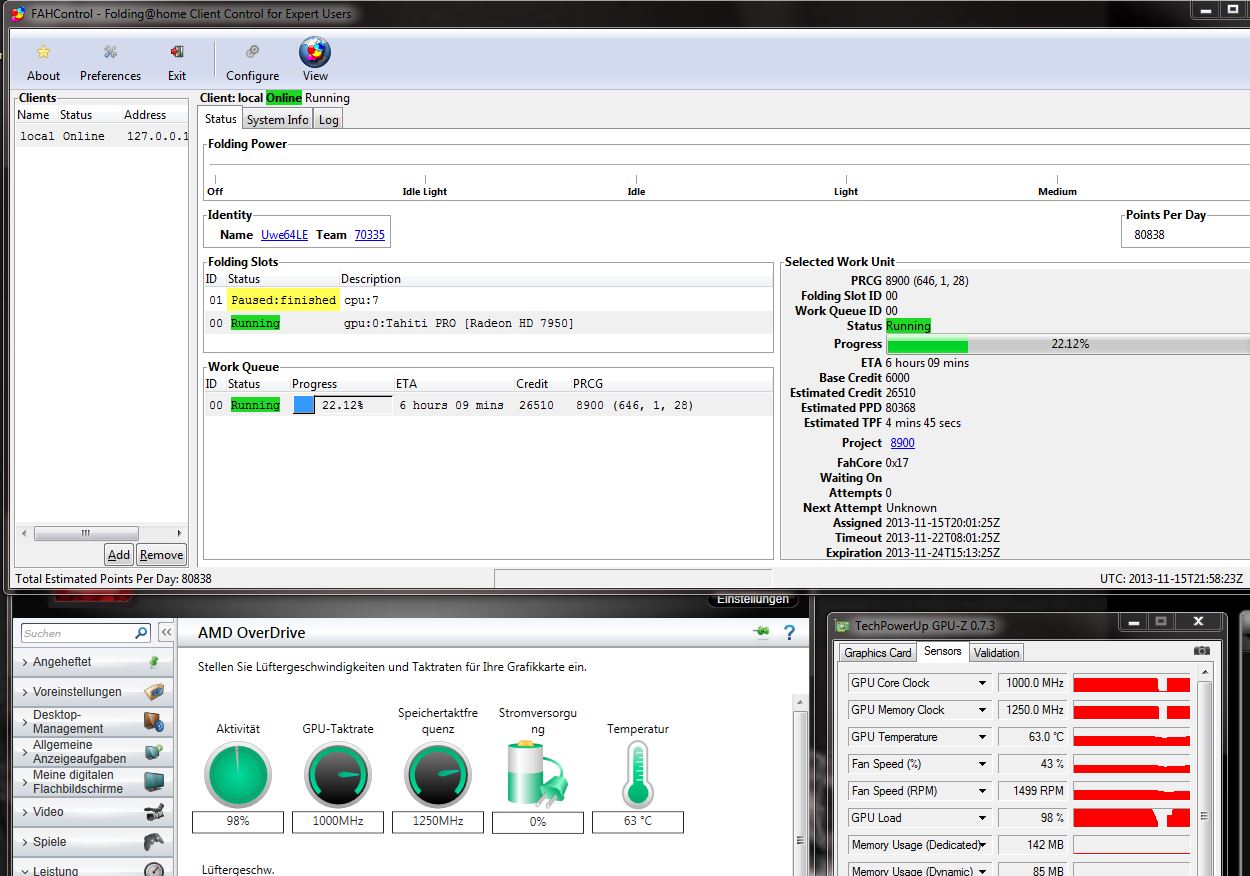The width and height of the screenshot is (1250, 876).
Task: Click the 1000MHz GPU-Taktrate value box
Action: tap(338, 822)
